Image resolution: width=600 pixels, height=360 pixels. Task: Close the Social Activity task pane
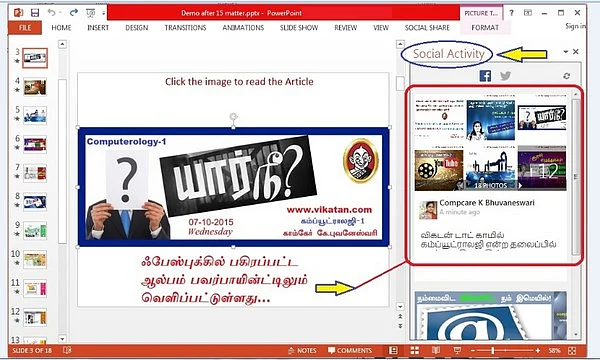576,51
